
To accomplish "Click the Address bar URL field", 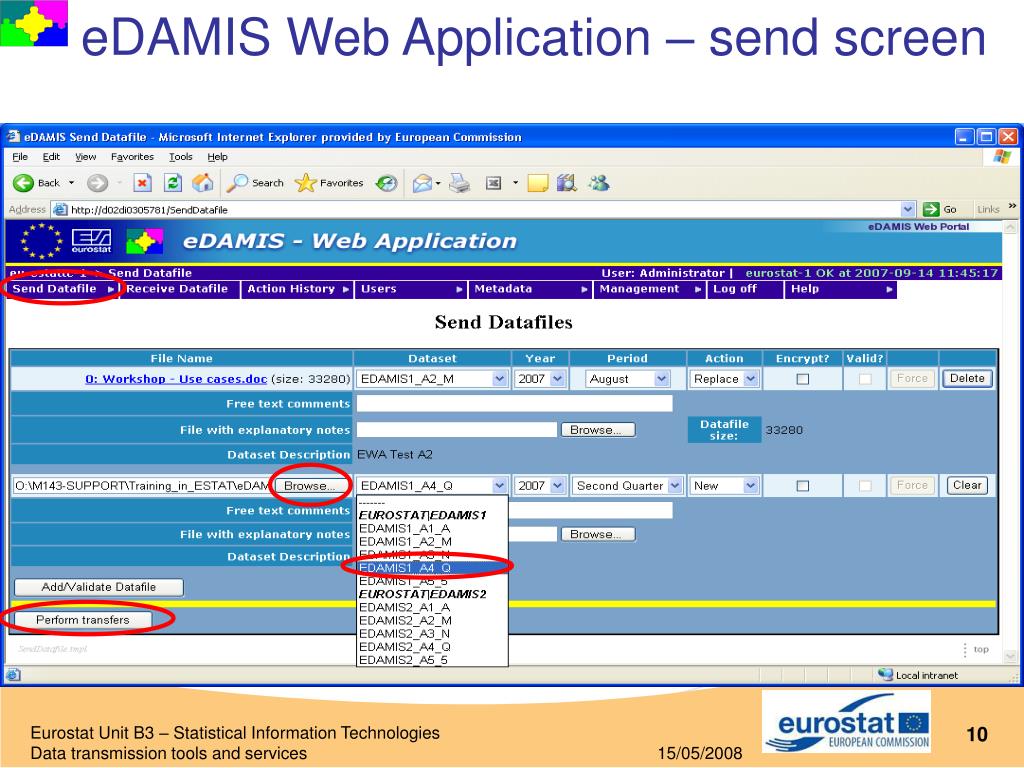I will (x=483, y=210).
